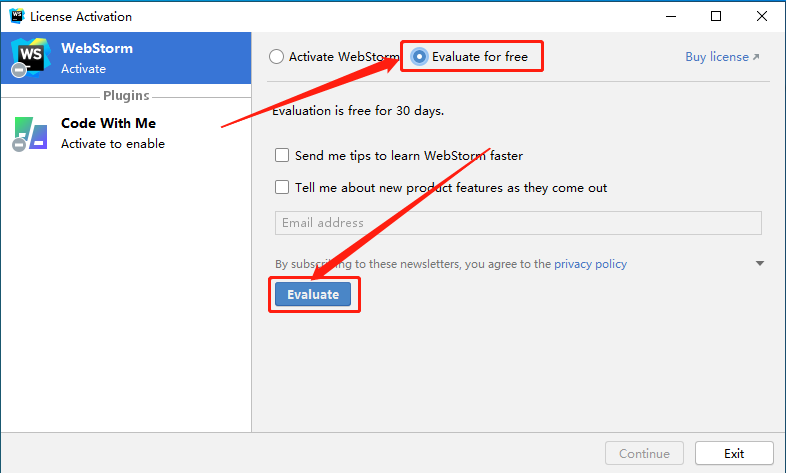The height and width of the screenshot is (473, 786).
Task: Click the WebStorm icon in the title bar
Action: 17,16
